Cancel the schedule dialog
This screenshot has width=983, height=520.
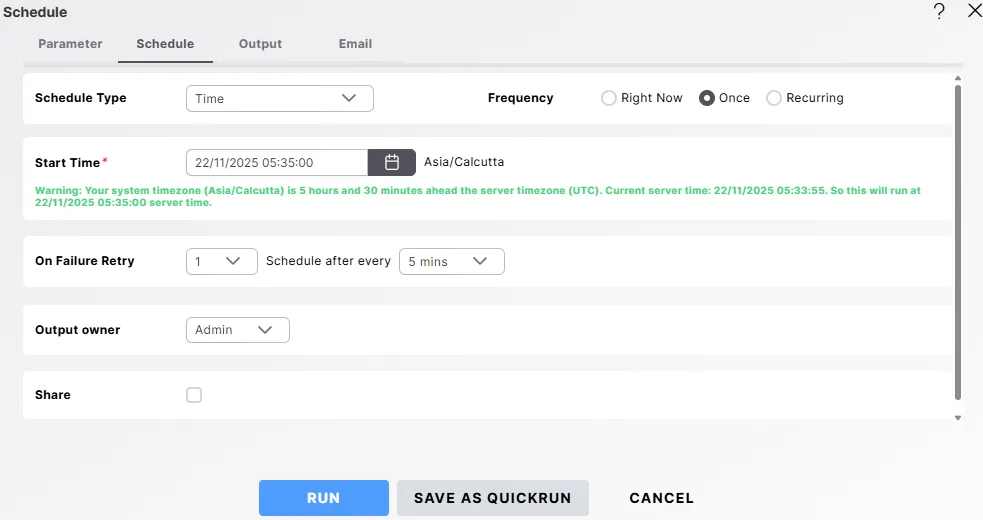[x=661, y=498]
